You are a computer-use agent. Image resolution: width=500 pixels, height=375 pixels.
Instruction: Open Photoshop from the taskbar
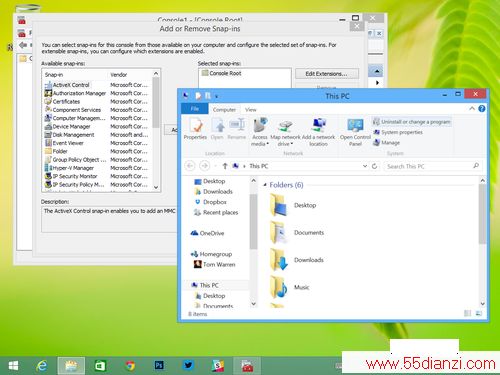[159, 366]
